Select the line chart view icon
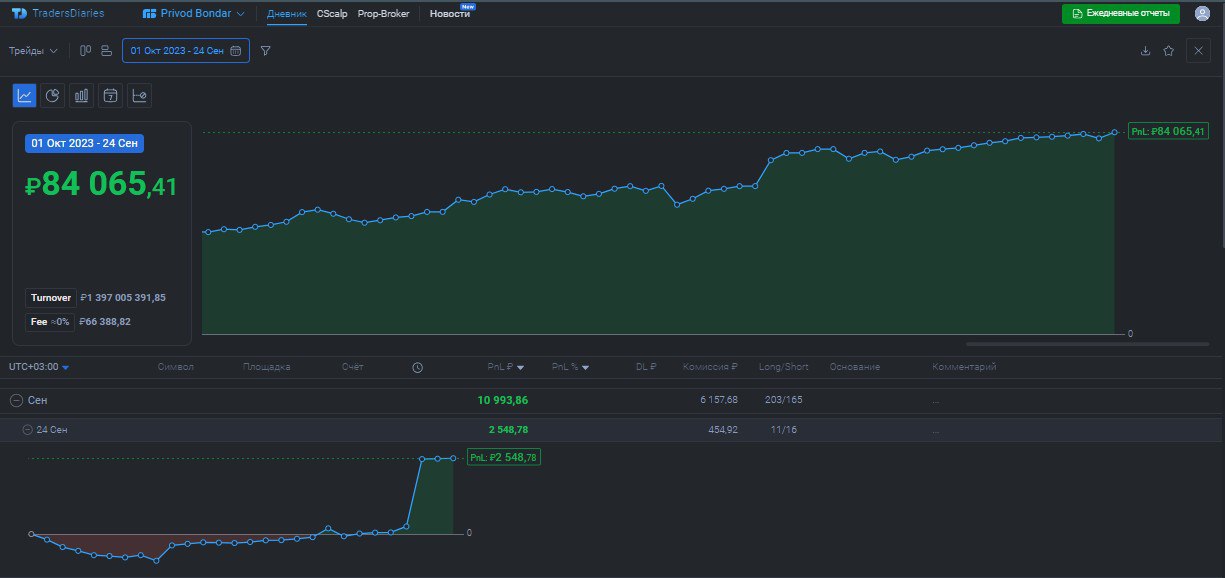This screenshot has height=578, width=1225. pos(25,95)
